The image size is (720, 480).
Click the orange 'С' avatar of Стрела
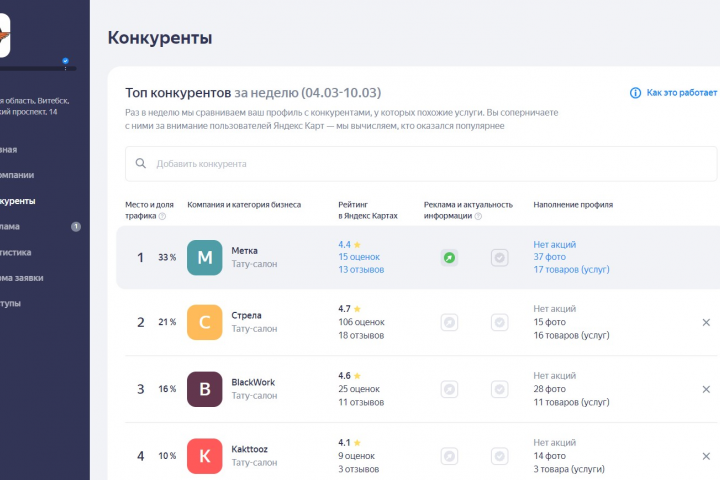204,322
